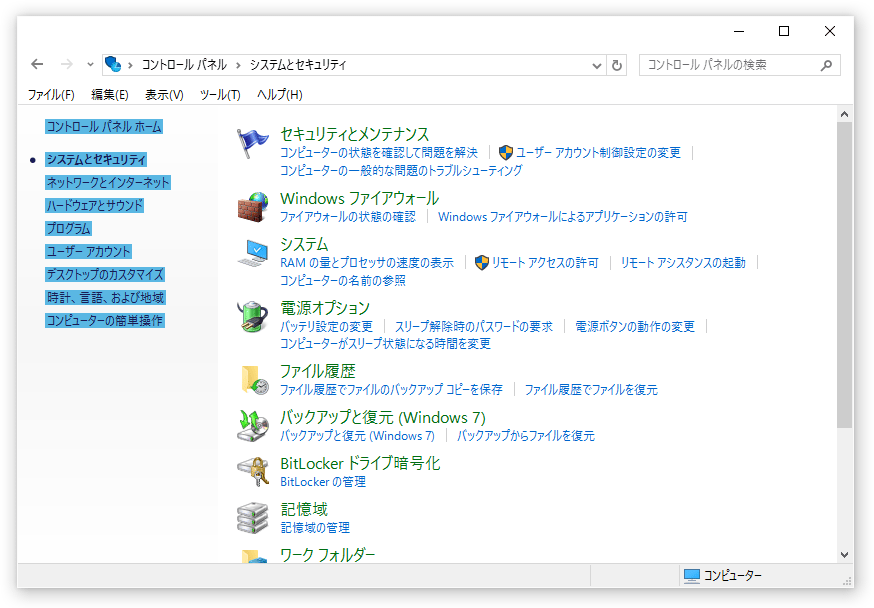Click the Windows Firewall brick wall icon
The height and width of the screenshot is (608, 874).
click(x=253, y=207)
